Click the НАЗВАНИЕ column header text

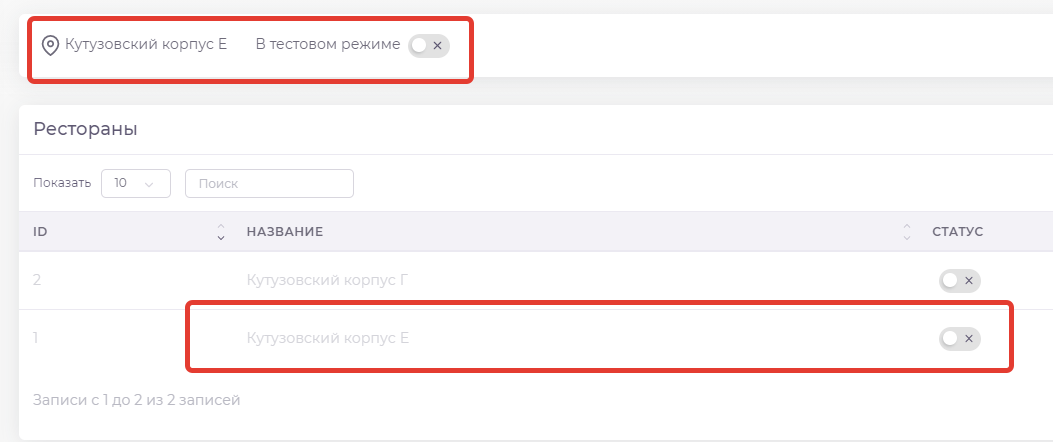[x=285, y=232]
